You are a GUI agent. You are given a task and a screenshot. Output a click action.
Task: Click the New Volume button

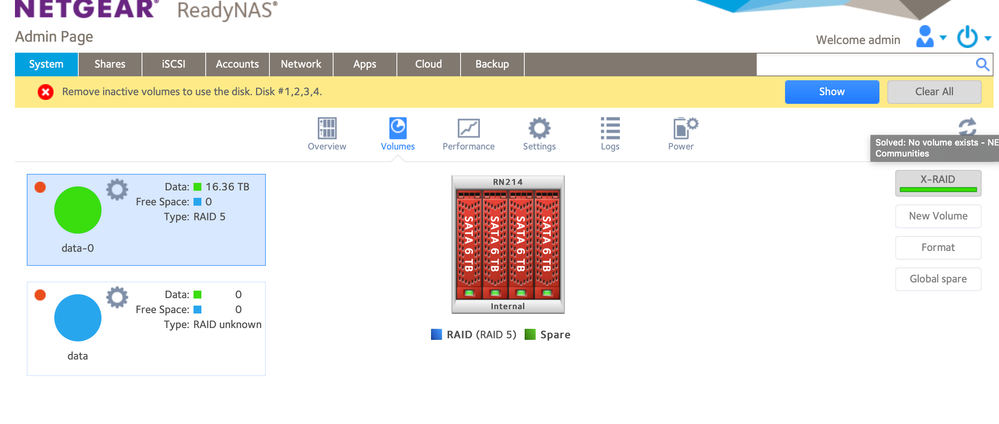(x=938, y=216)
